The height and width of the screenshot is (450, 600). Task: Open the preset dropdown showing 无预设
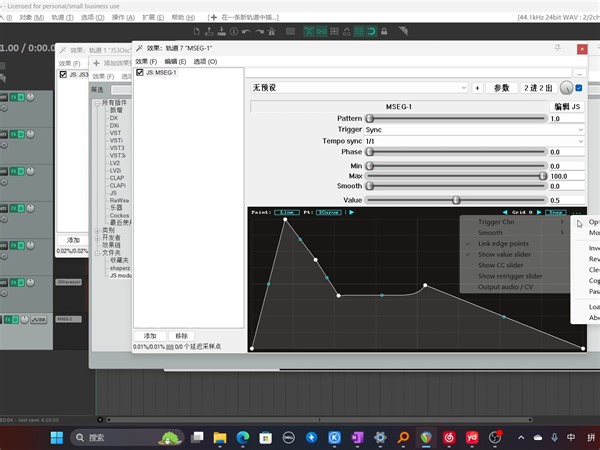pyautogui.click(x=359, y=88)
